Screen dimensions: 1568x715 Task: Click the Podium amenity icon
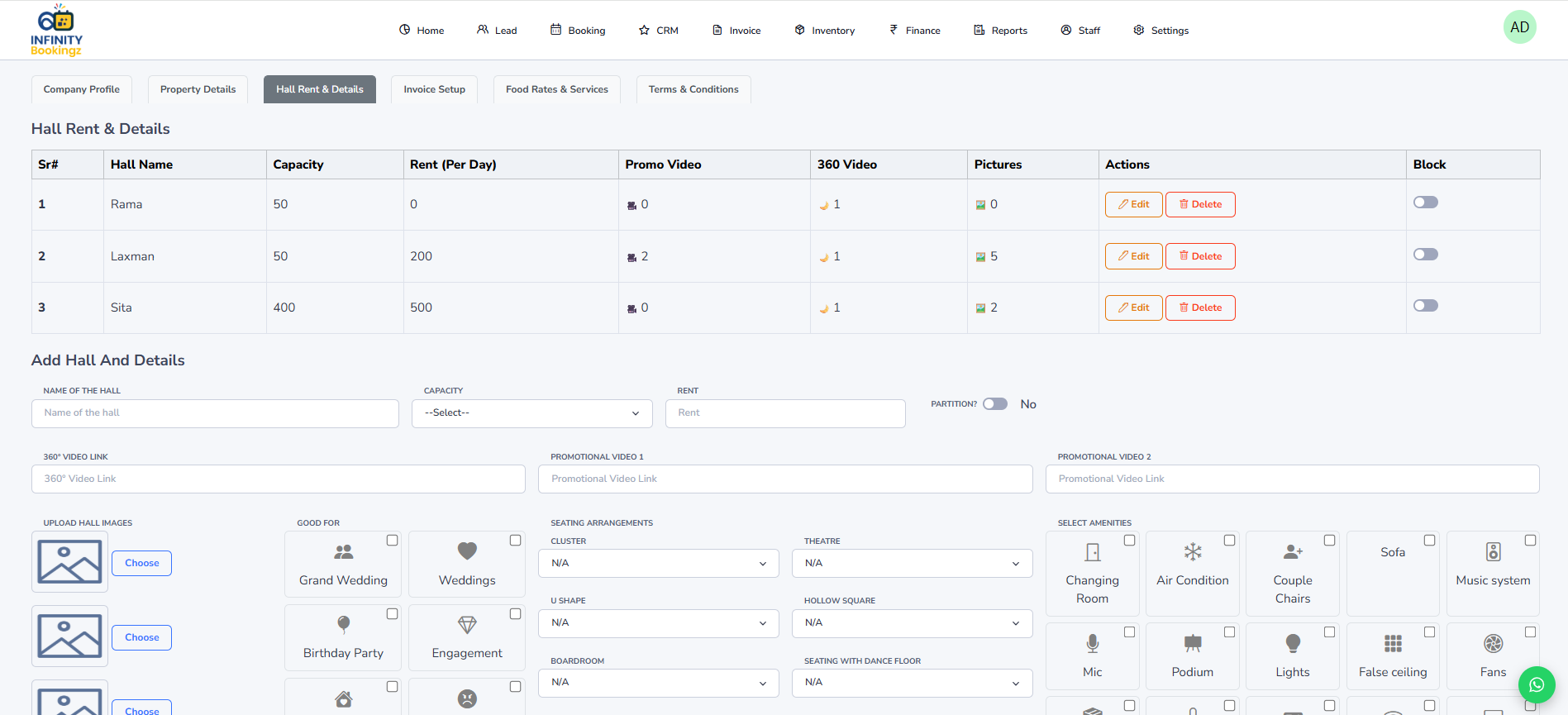pos(1192,643)
